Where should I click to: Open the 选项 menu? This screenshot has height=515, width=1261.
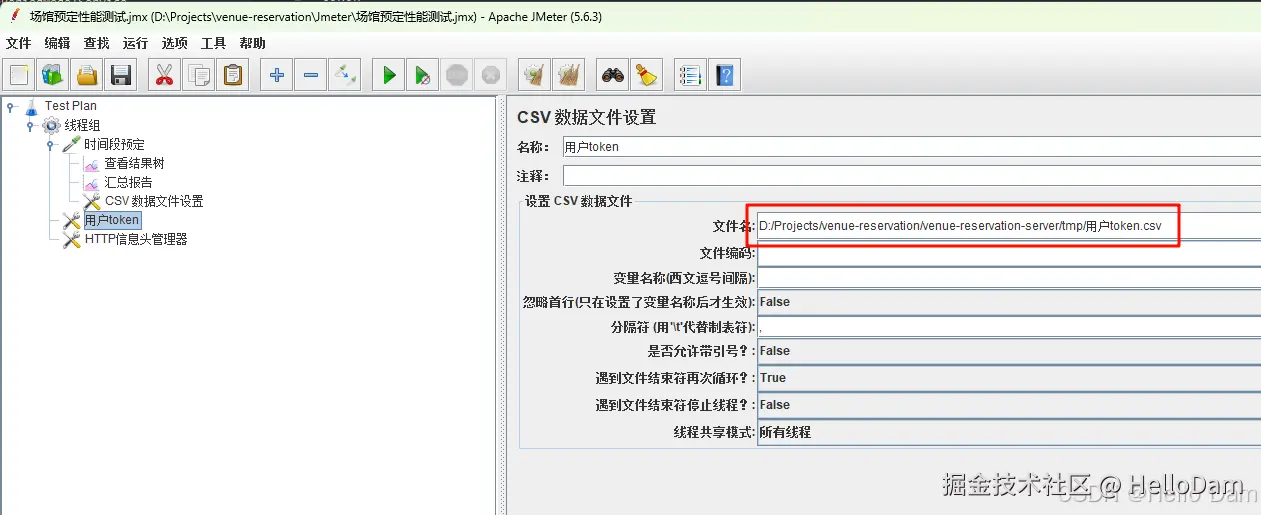click(174, 43)
